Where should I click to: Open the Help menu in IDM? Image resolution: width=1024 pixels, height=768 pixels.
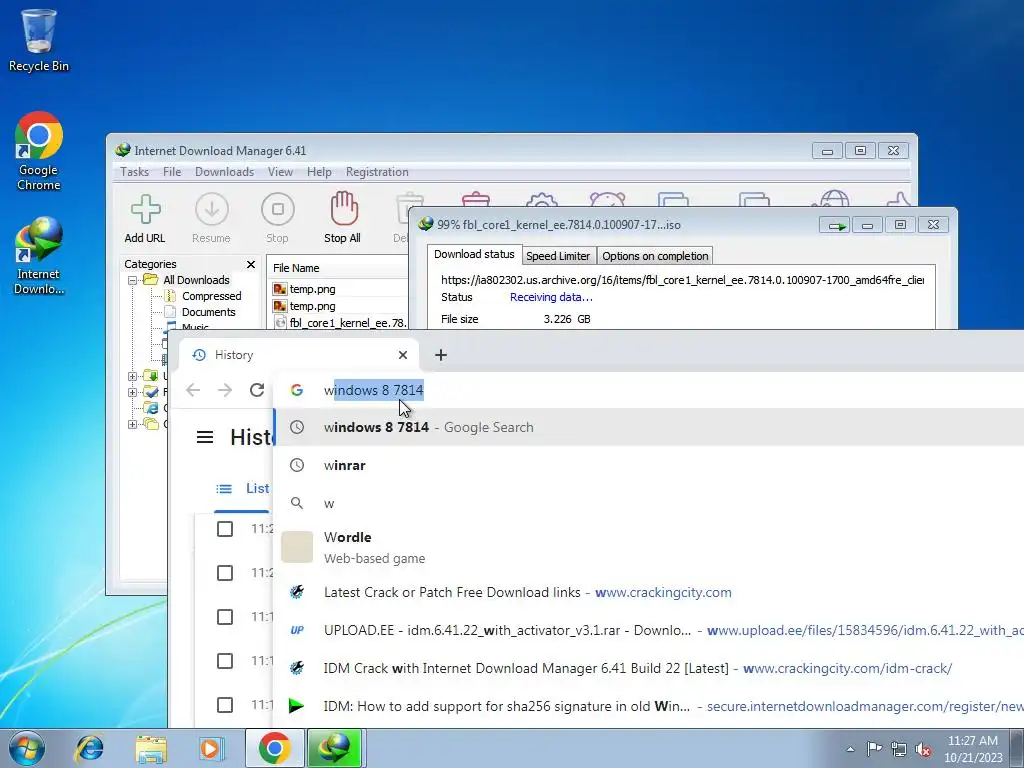(x=319, y=172)
